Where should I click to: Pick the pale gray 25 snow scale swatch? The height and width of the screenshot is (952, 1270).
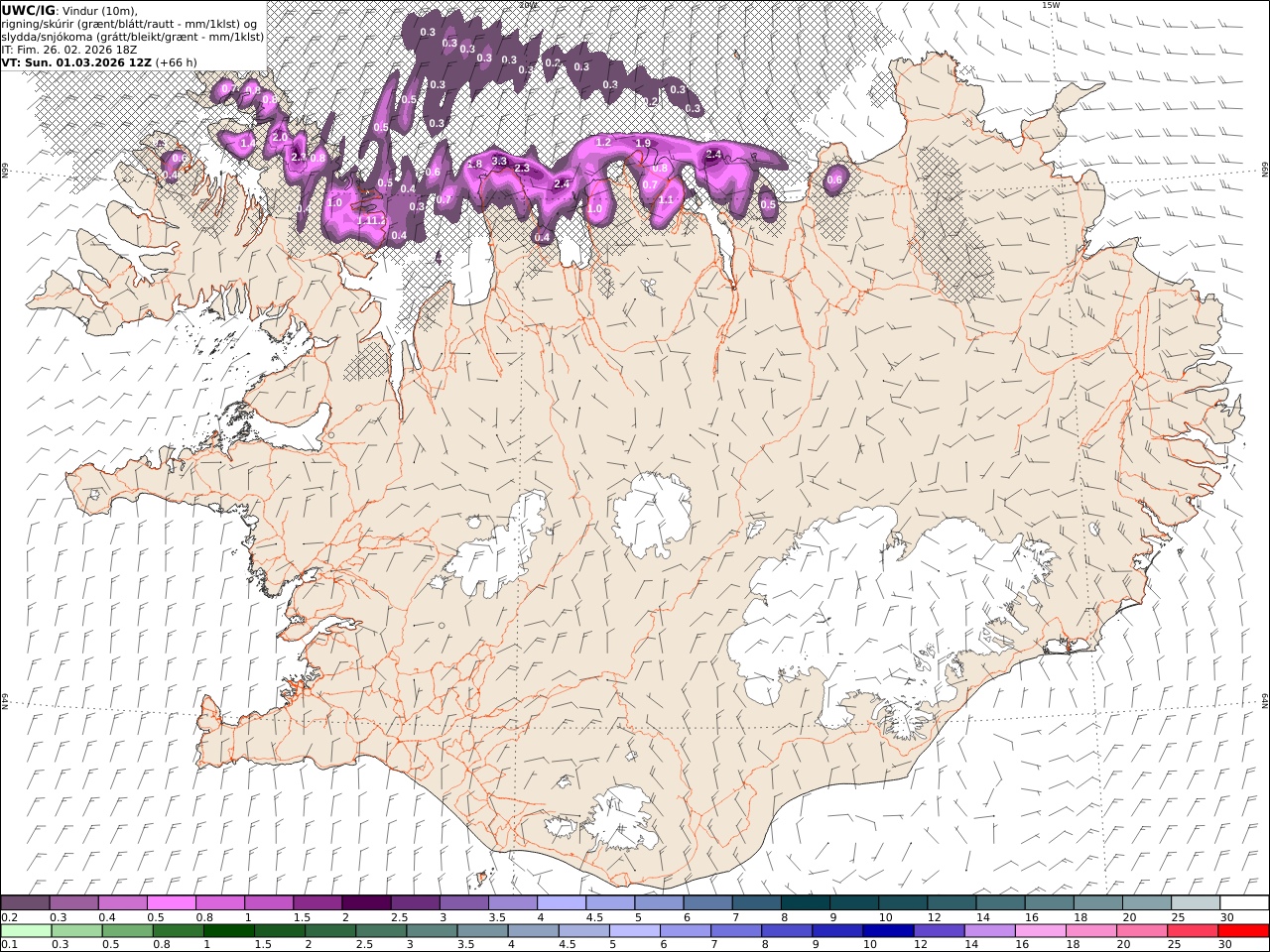[1195, 902]
